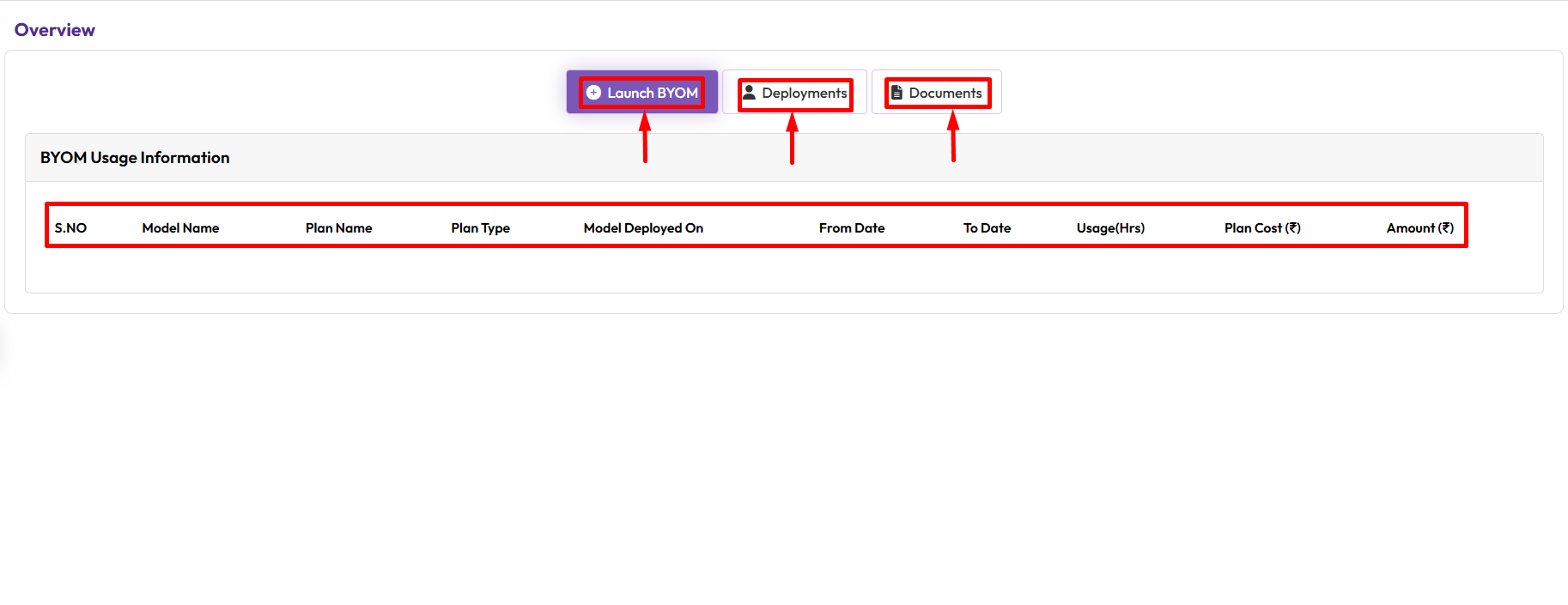Click the To Date column header
The height and width of the screenshot is (605, 1568).
click(987, 228)
